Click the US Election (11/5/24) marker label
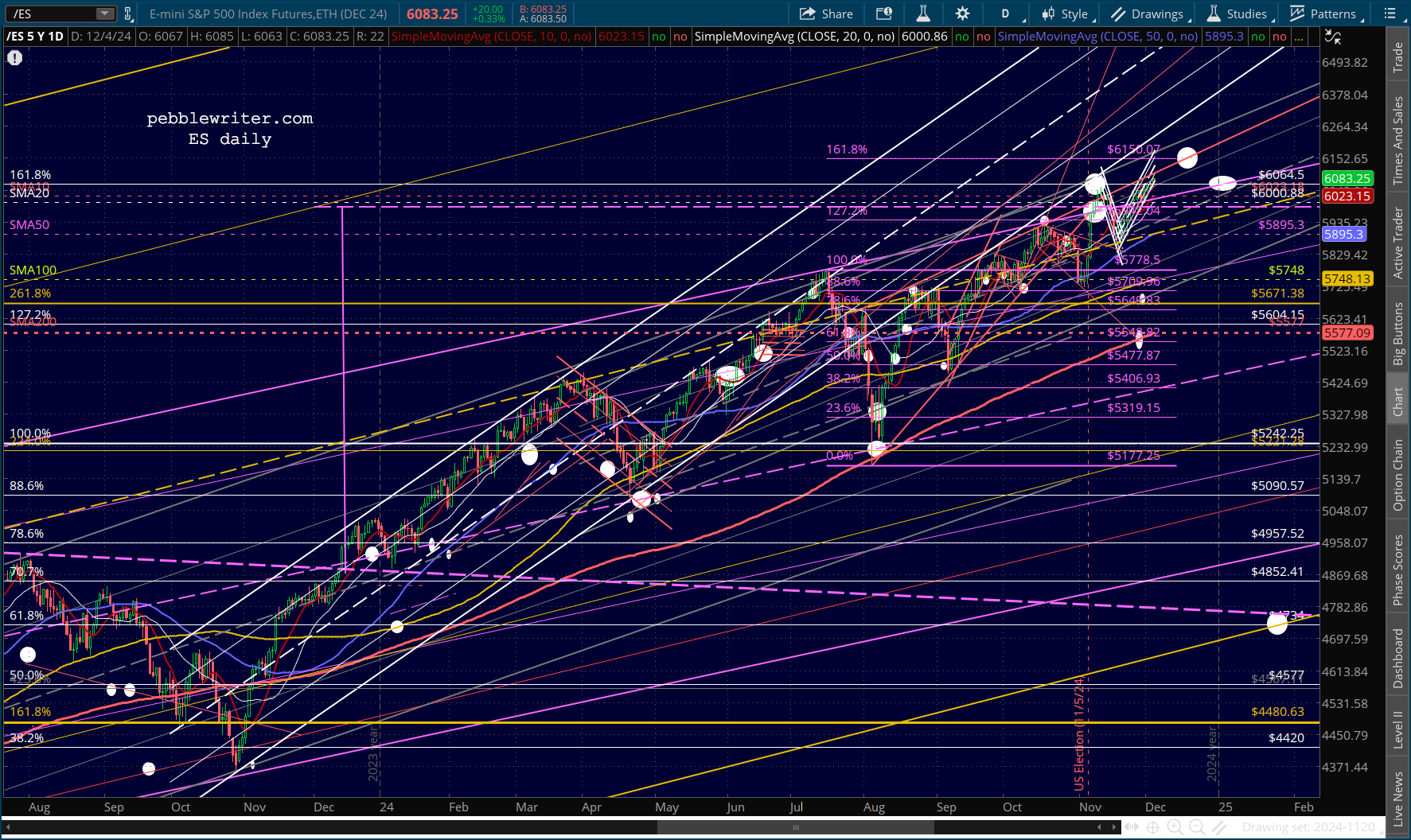The height and width of the screenshot is (840, 1411). (1079, 733)
